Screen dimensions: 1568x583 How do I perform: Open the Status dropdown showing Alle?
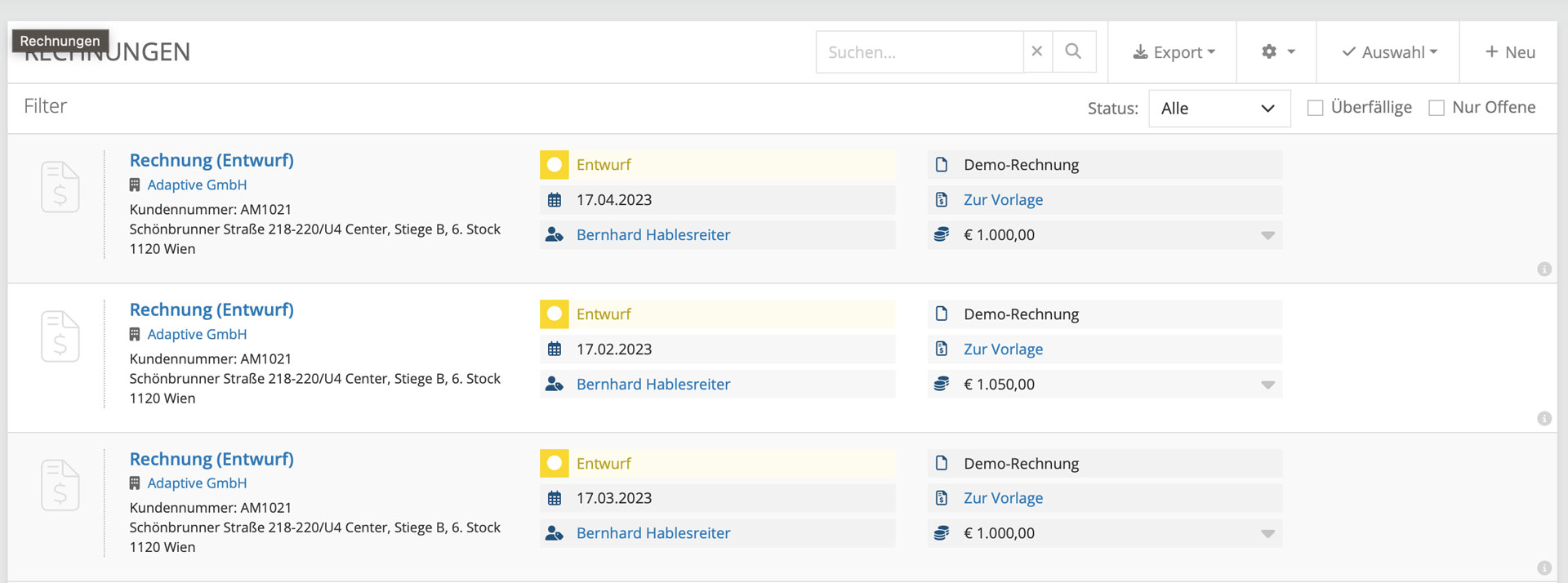[1218, 109]
